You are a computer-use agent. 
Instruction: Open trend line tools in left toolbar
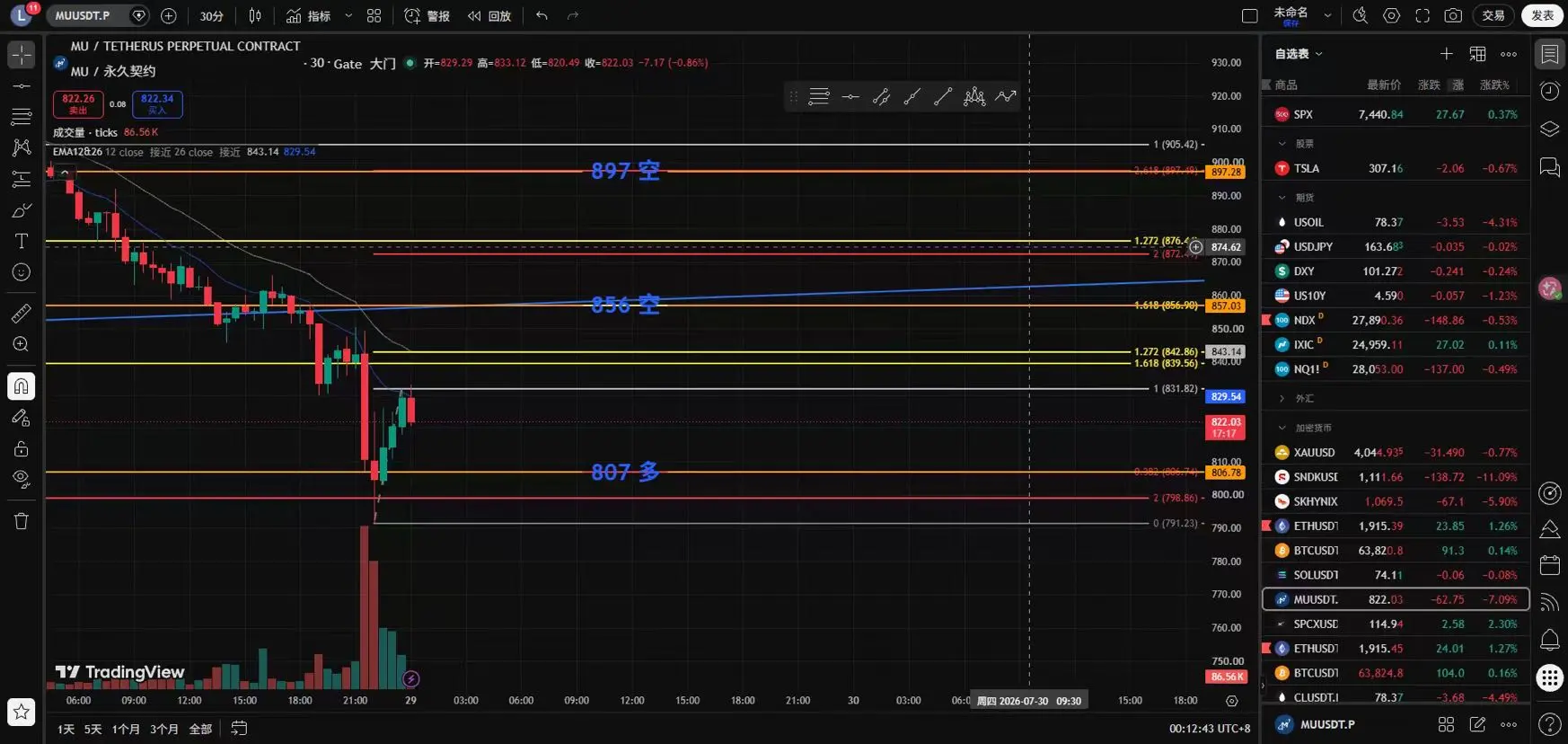pyautogui.click(x=22, y=86)
